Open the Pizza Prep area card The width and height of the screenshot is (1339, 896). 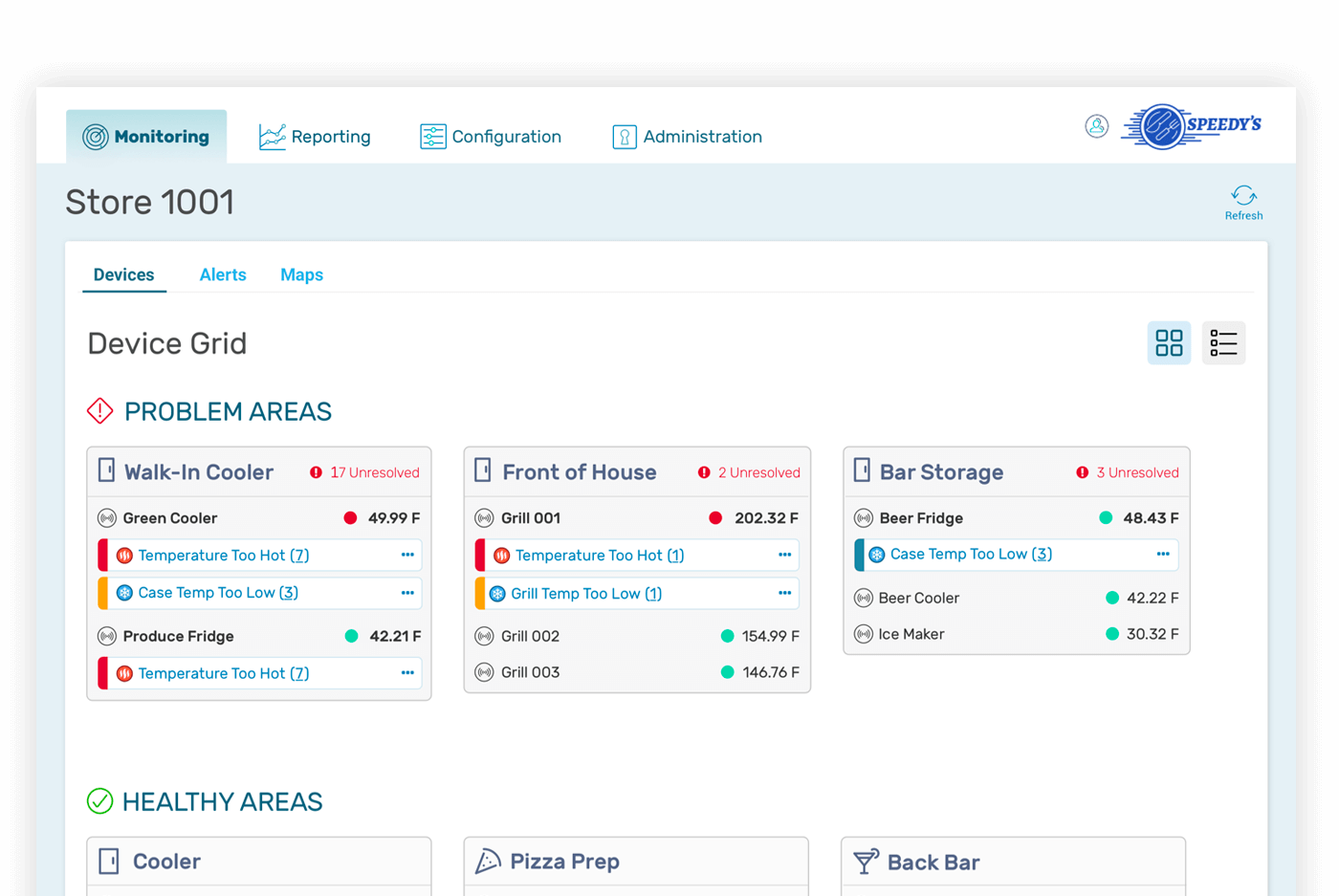636,865
